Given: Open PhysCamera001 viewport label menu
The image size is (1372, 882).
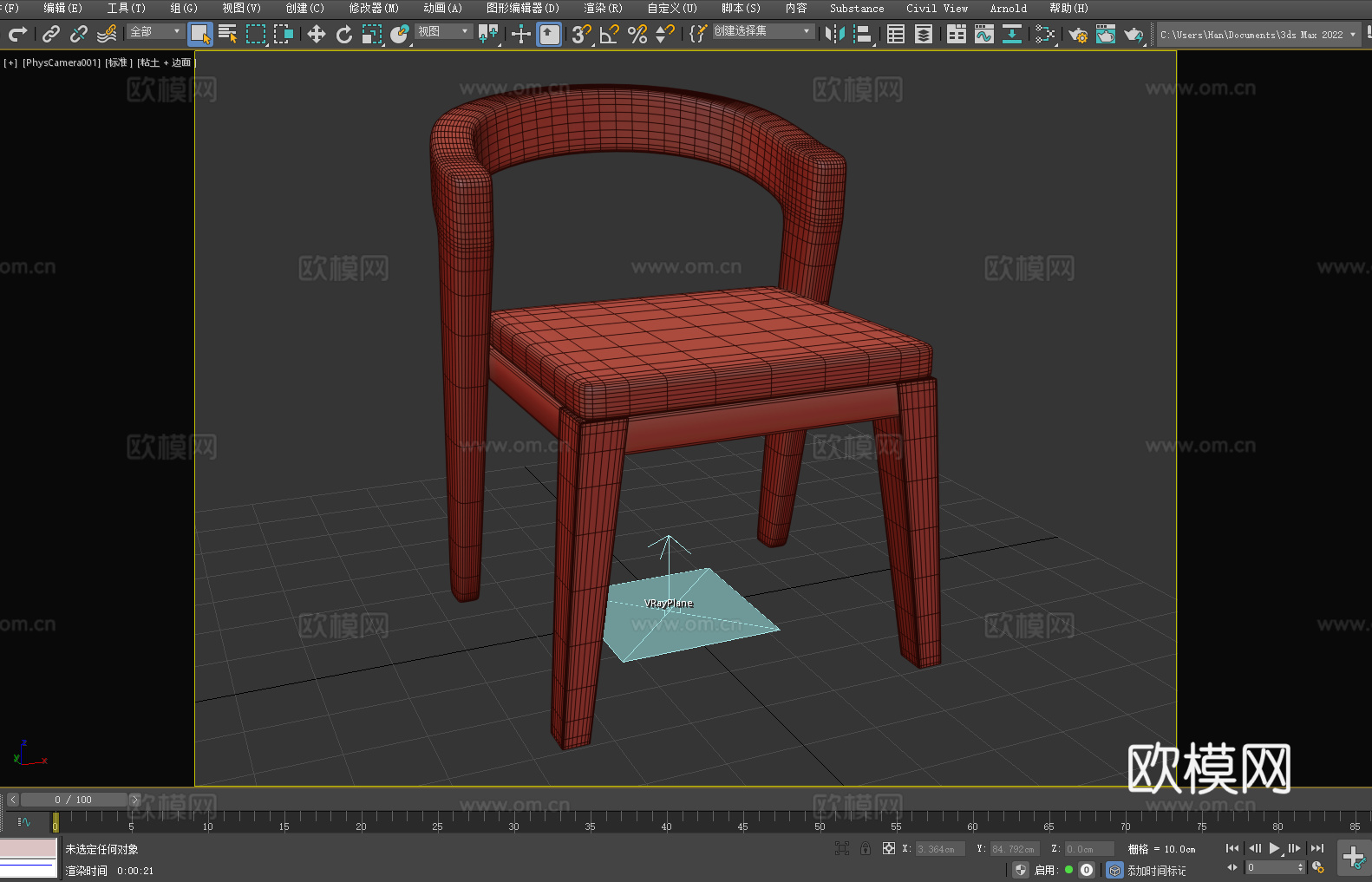Looking at the screenshot, I should (62, 62).
